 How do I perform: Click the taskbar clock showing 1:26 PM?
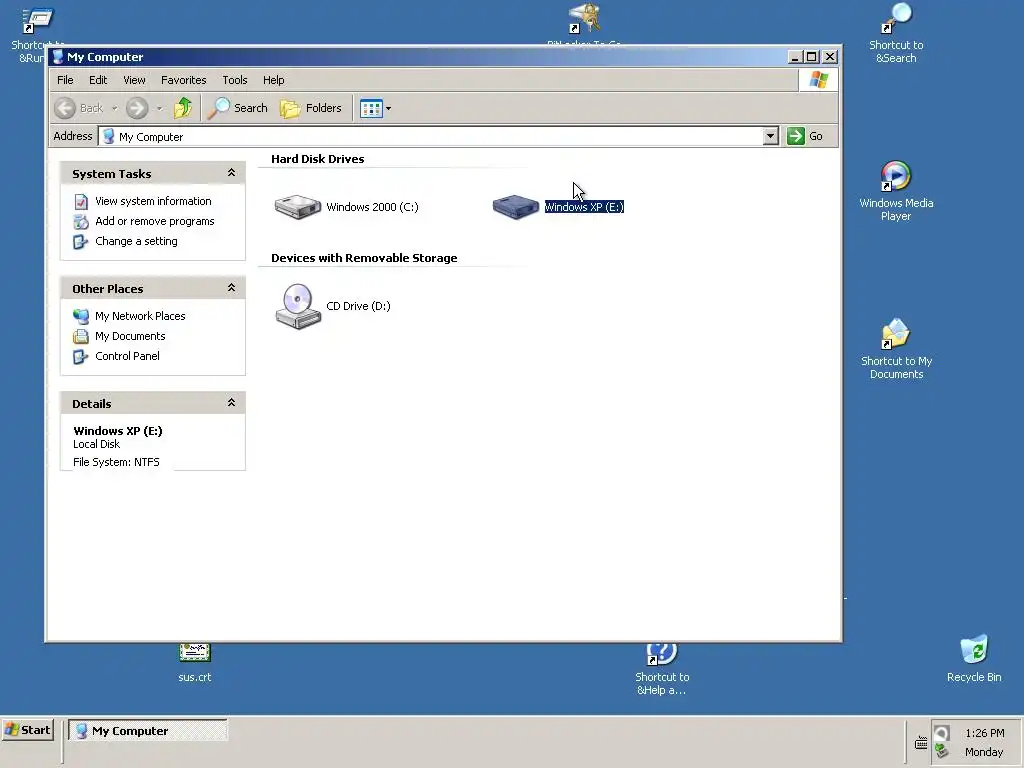(984, 733)
